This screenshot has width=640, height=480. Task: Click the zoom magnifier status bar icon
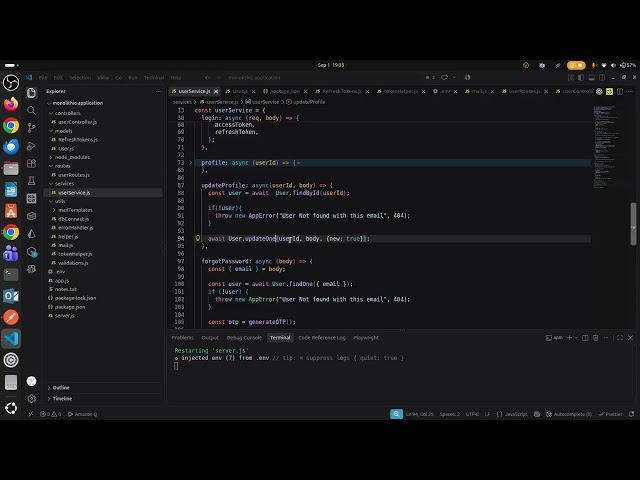point(396,414)
